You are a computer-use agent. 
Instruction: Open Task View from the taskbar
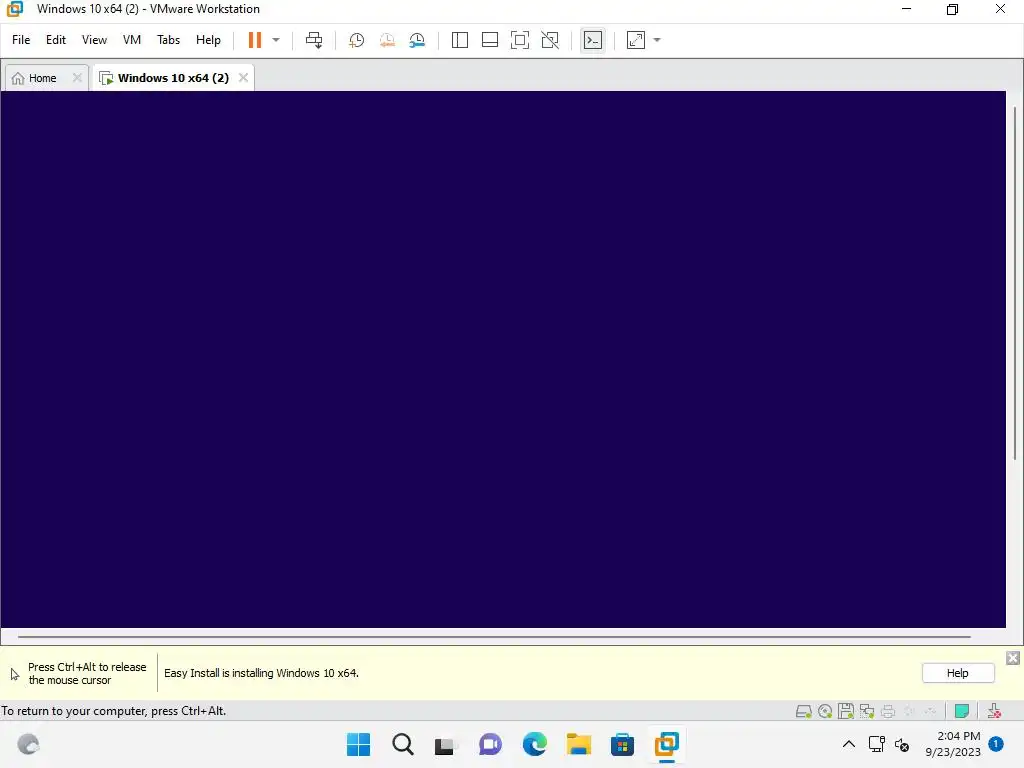tap(446, 744)
